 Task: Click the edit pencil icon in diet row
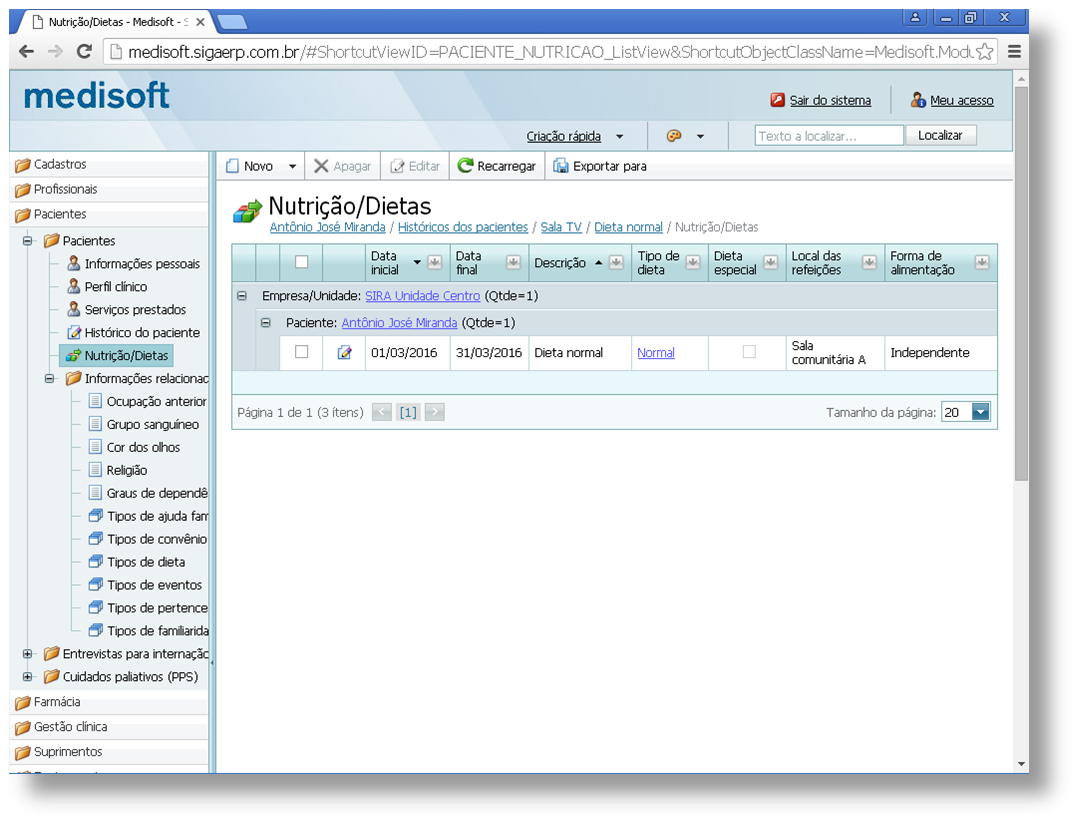(344, 353)
